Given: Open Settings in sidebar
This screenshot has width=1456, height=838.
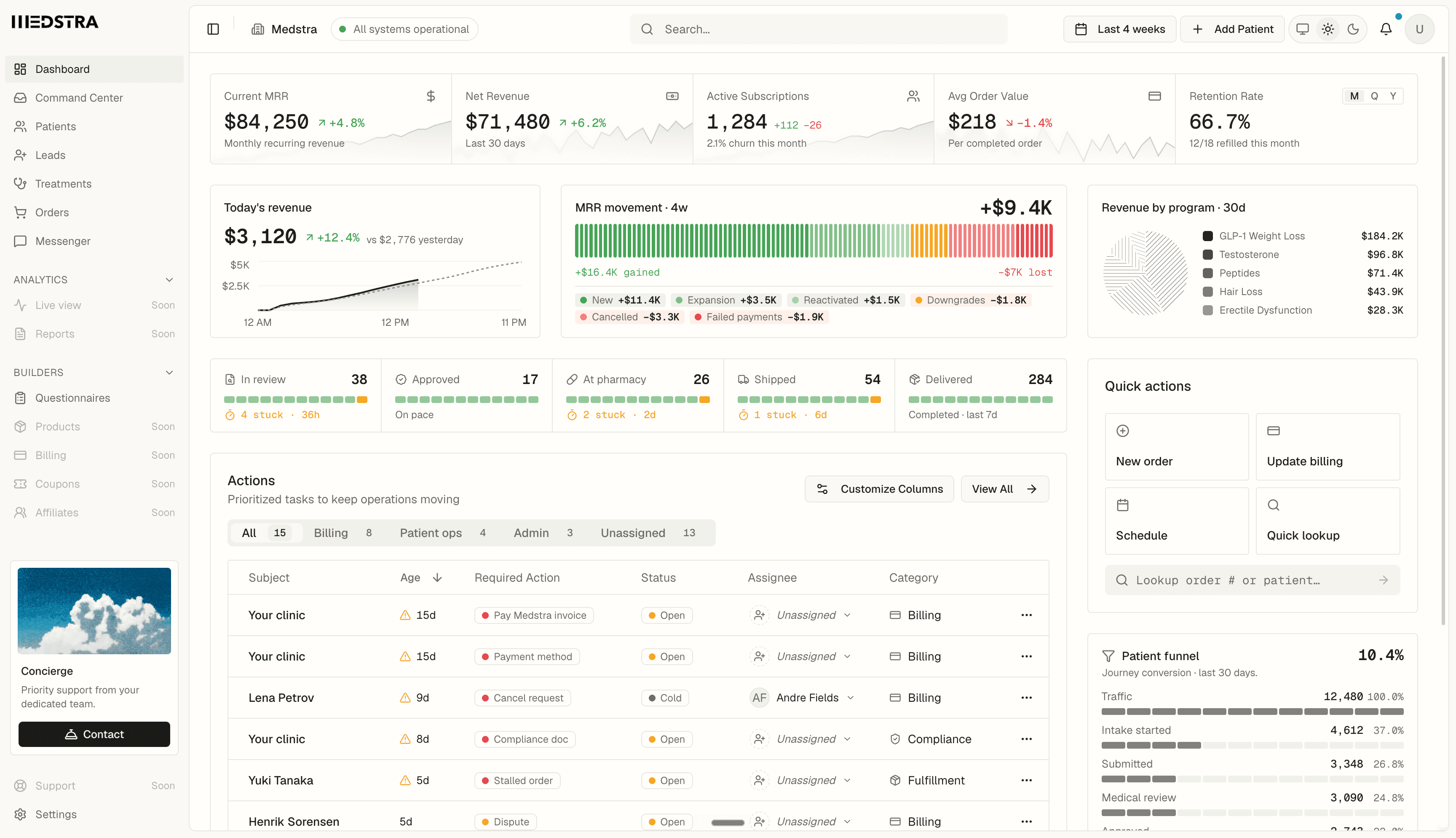Looking at the screenshot, I should (x=94, y=814).
